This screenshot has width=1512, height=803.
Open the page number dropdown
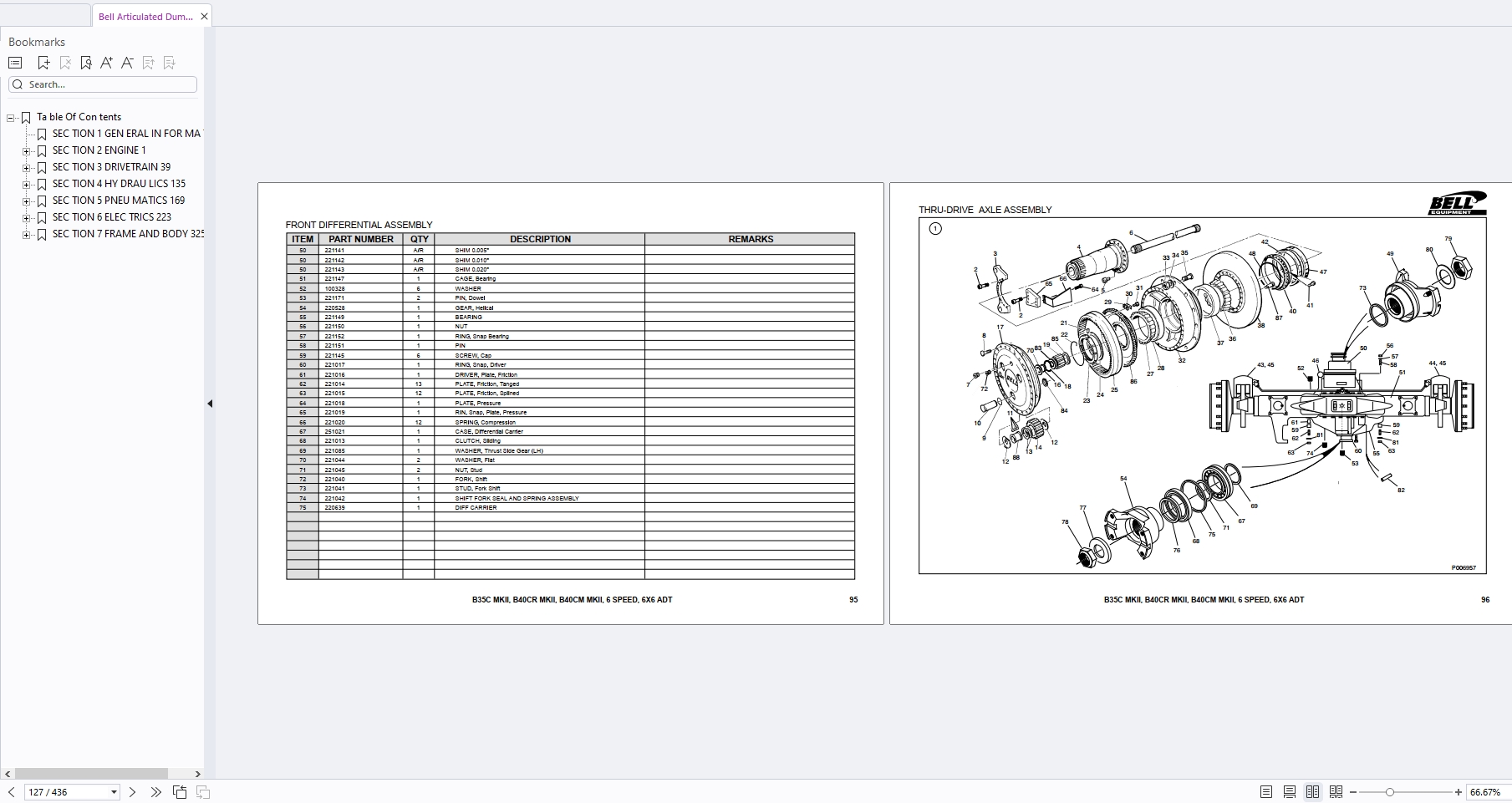[113, 791]
